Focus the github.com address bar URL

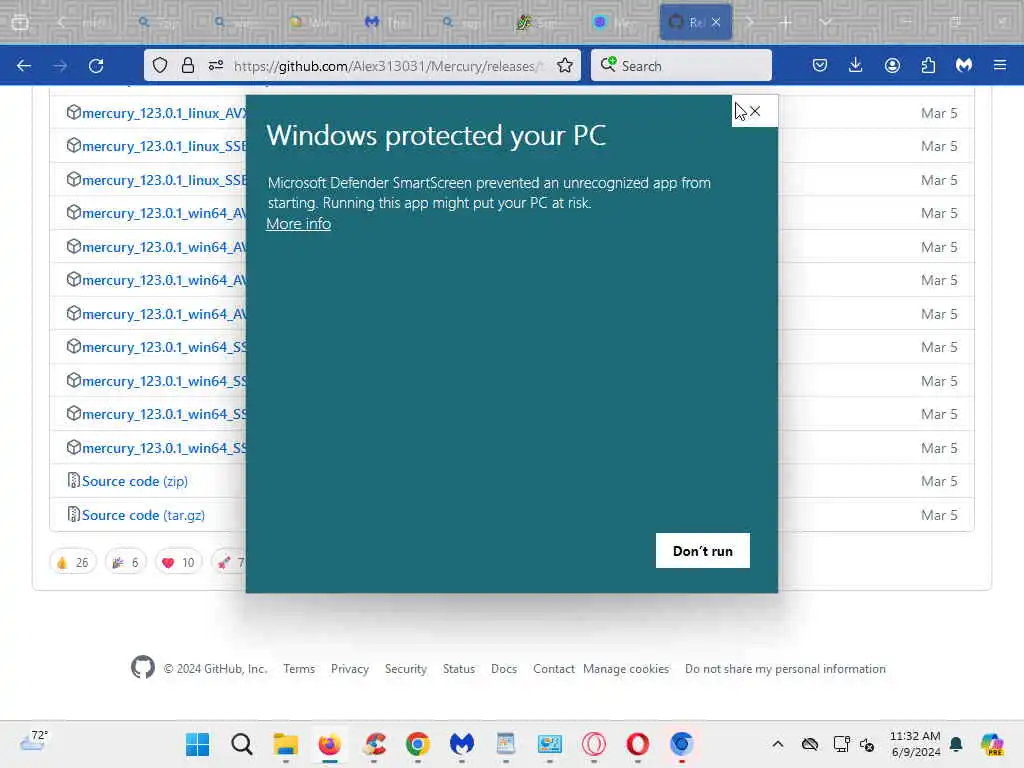coord(388,65)
